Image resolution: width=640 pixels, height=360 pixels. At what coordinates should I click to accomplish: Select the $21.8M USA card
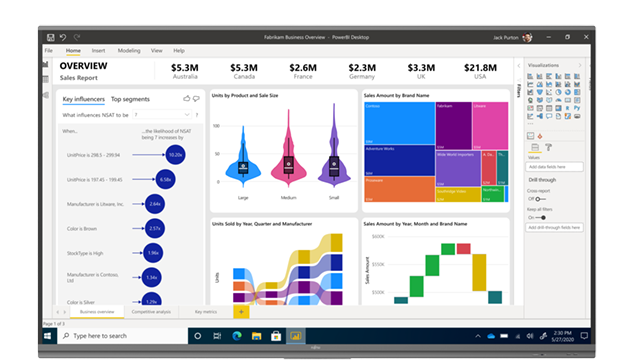pyautogui.click(x=480, y=71)
